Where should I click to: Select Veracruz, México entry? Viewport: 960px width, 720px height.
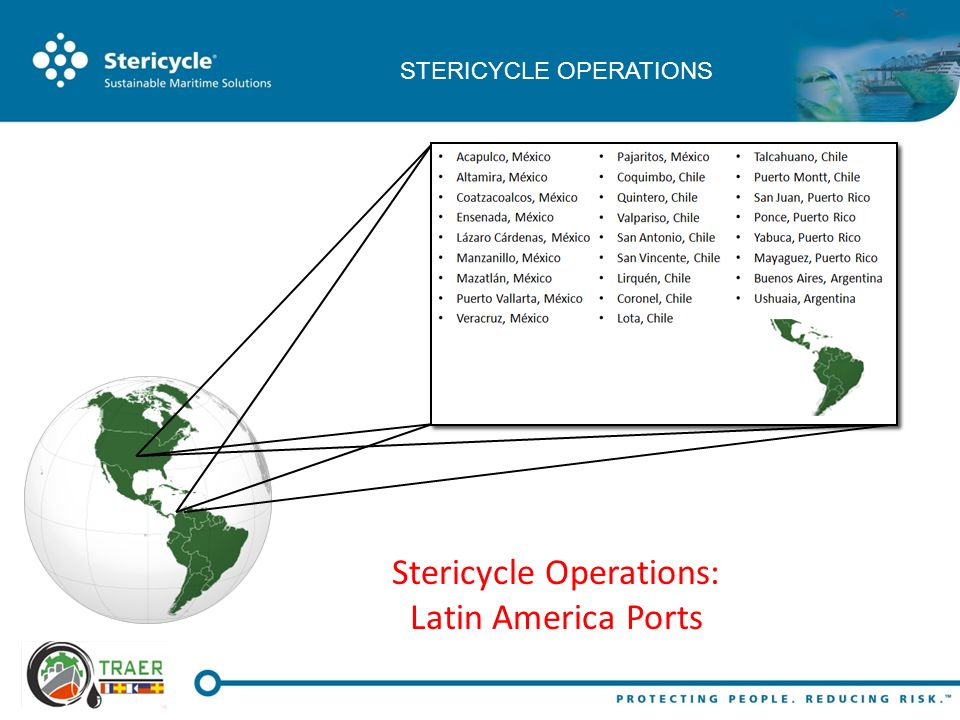pyautogui.click(x=502, y=318)
